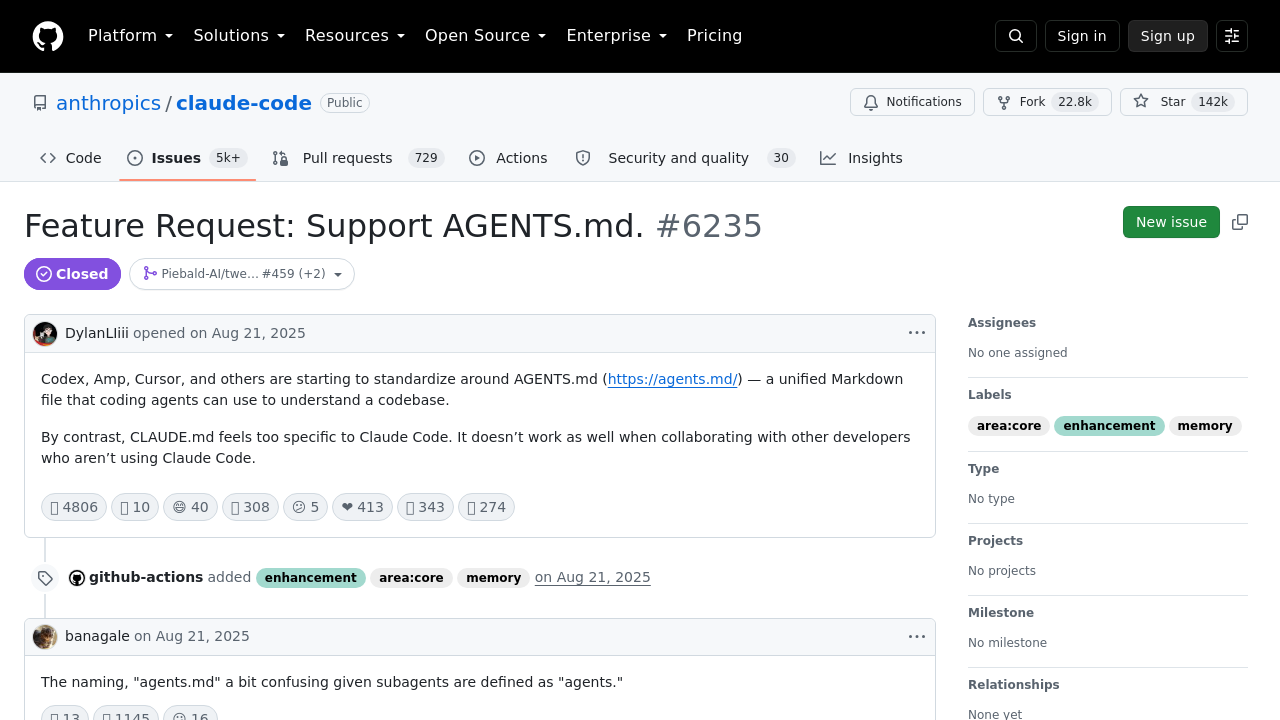Image resolution: width=1280 pixels, height=720 pixels.
Task: Click the github-actions author name
Action: [146, 577]
